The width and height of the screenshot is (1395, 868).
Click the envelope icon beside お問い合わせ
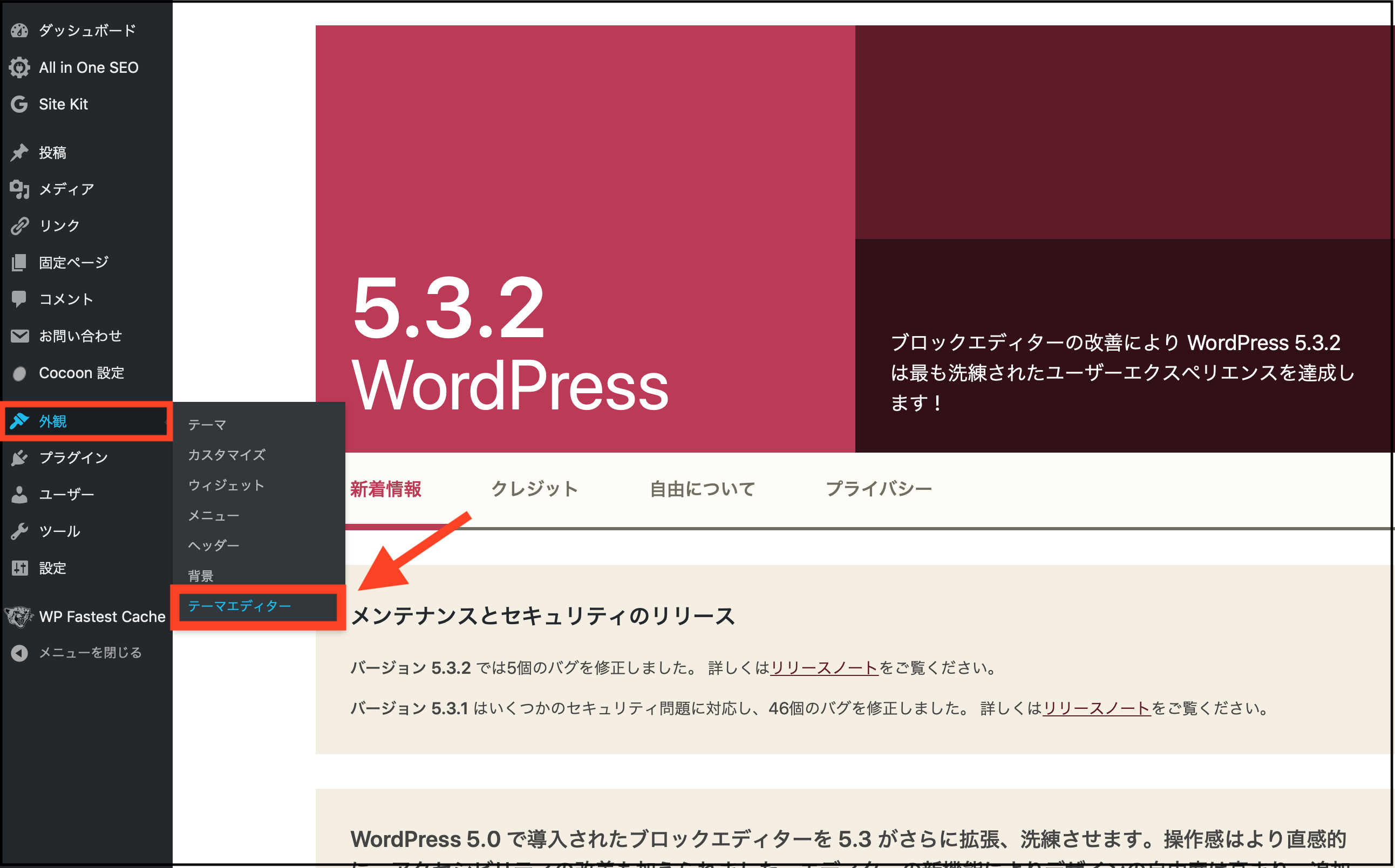pyautogui.click(x=19, y=336)
